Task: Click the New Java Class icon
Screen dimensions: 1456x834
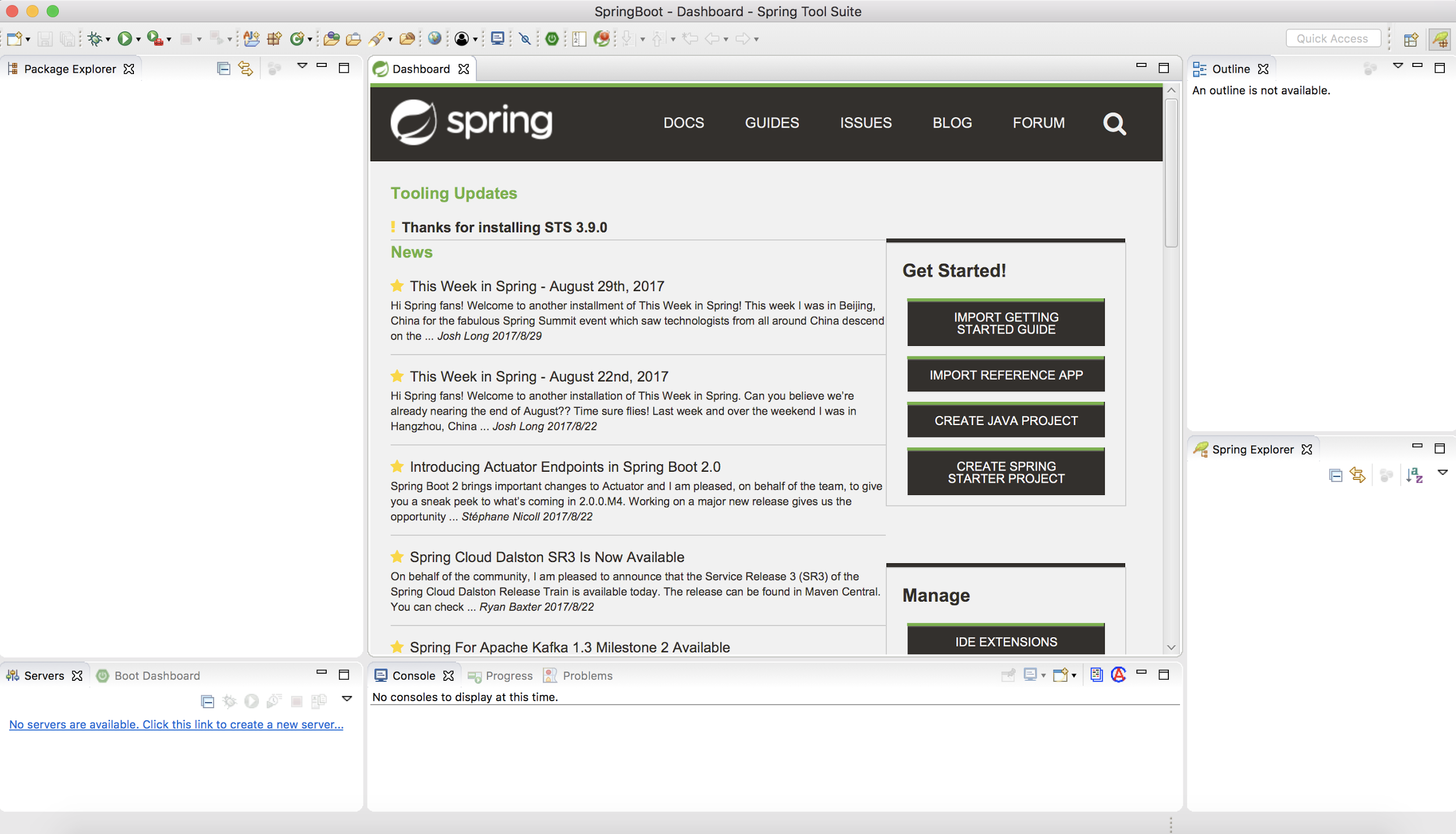Action: [x=297, y=39]
